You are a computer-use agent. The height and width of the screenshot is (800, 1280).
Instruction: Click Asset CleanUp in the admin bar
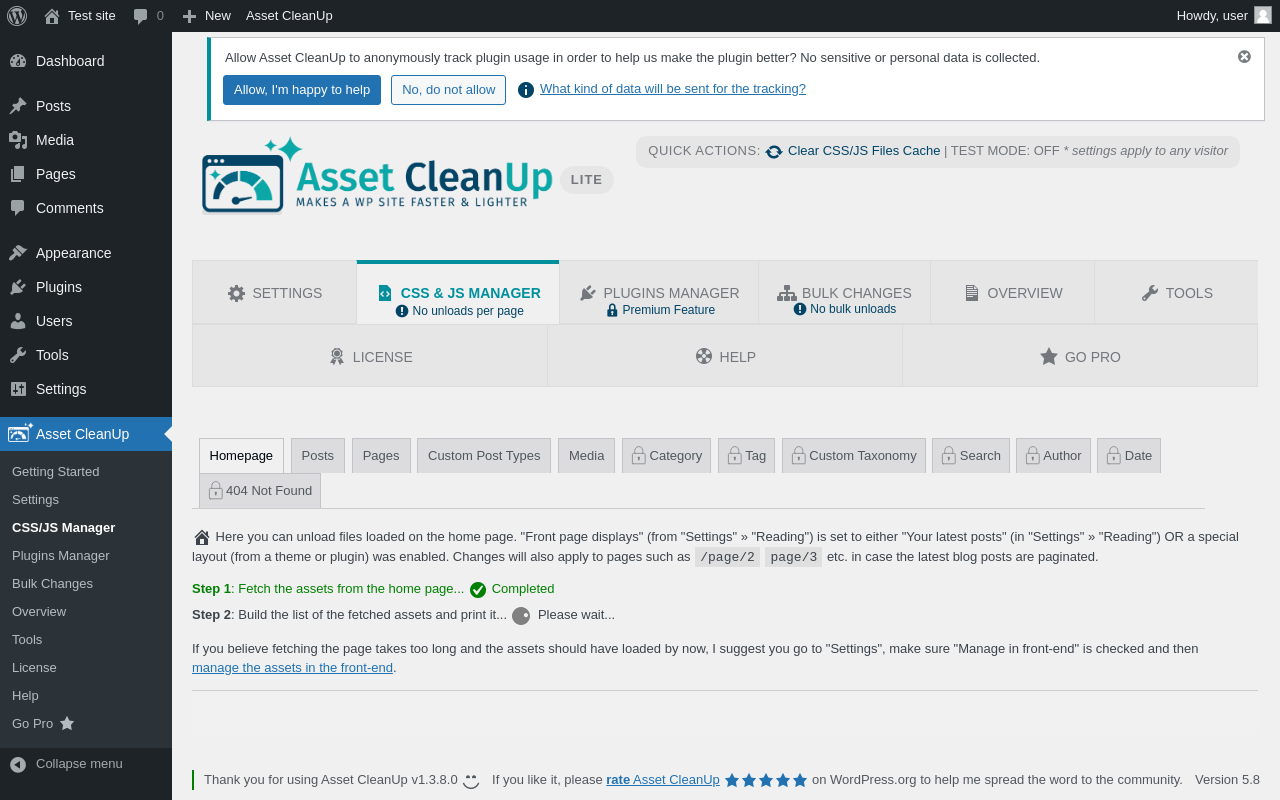tap(289, 15)
